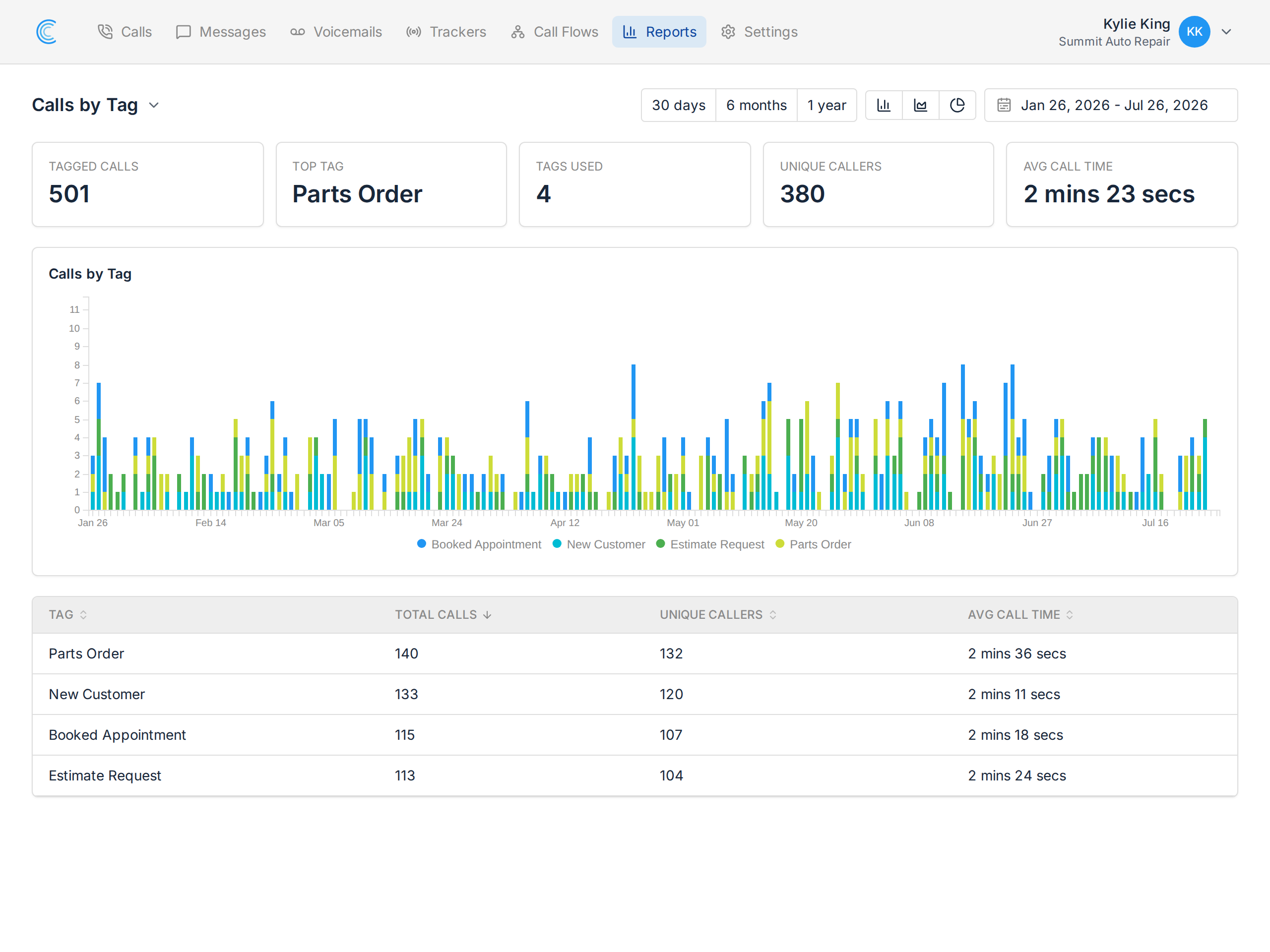Toggle Parts Order legend series
This screenshot has width=1270, height=952.
(813, 544)
